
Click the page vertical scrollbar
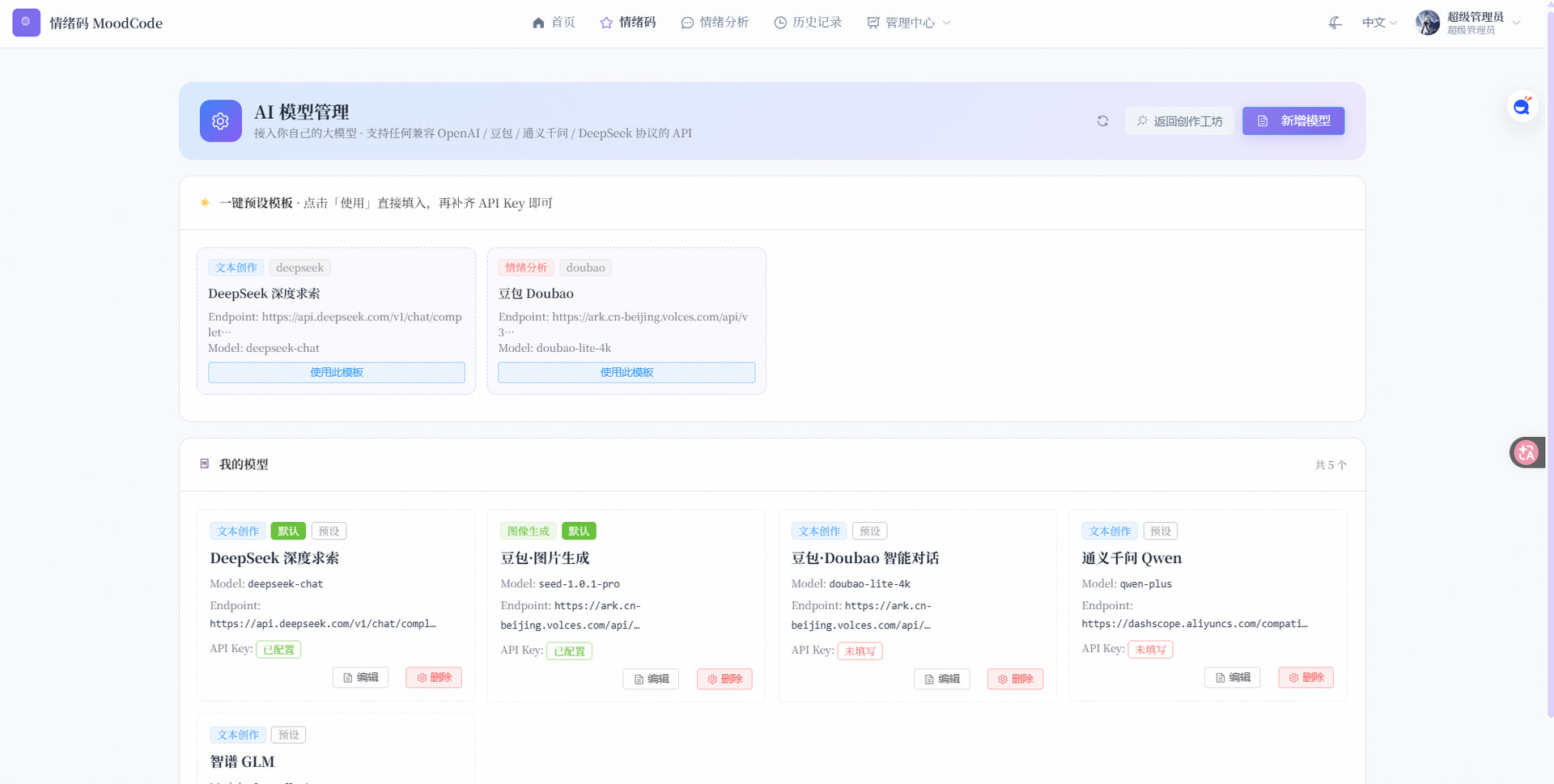pyautogui.click(x=1550, y=364)
